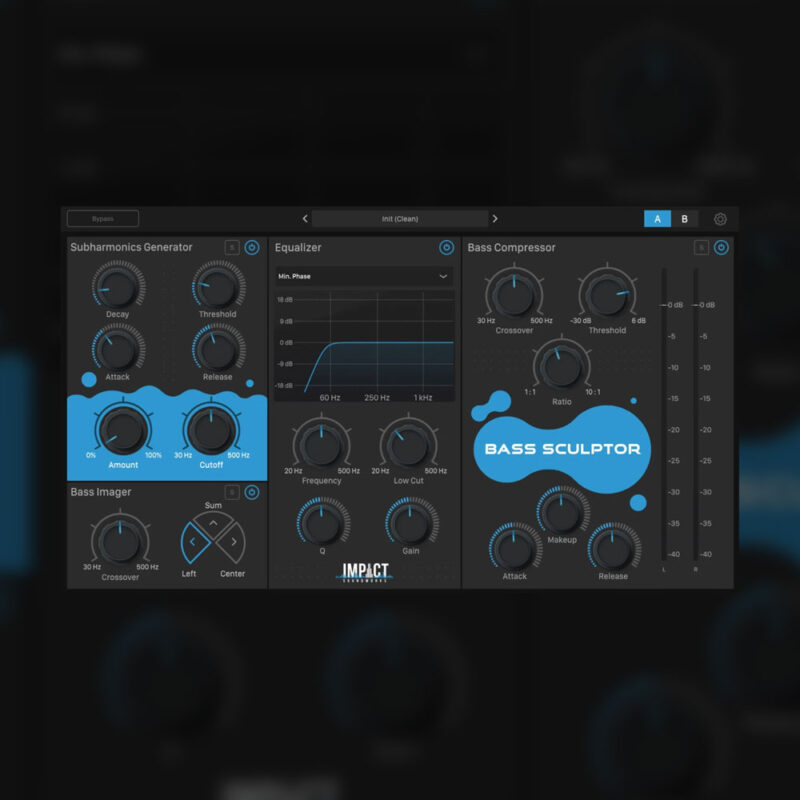The image size is (800, 800).
Task: Solo the Bass Imager section
Action: click(232, 492)
